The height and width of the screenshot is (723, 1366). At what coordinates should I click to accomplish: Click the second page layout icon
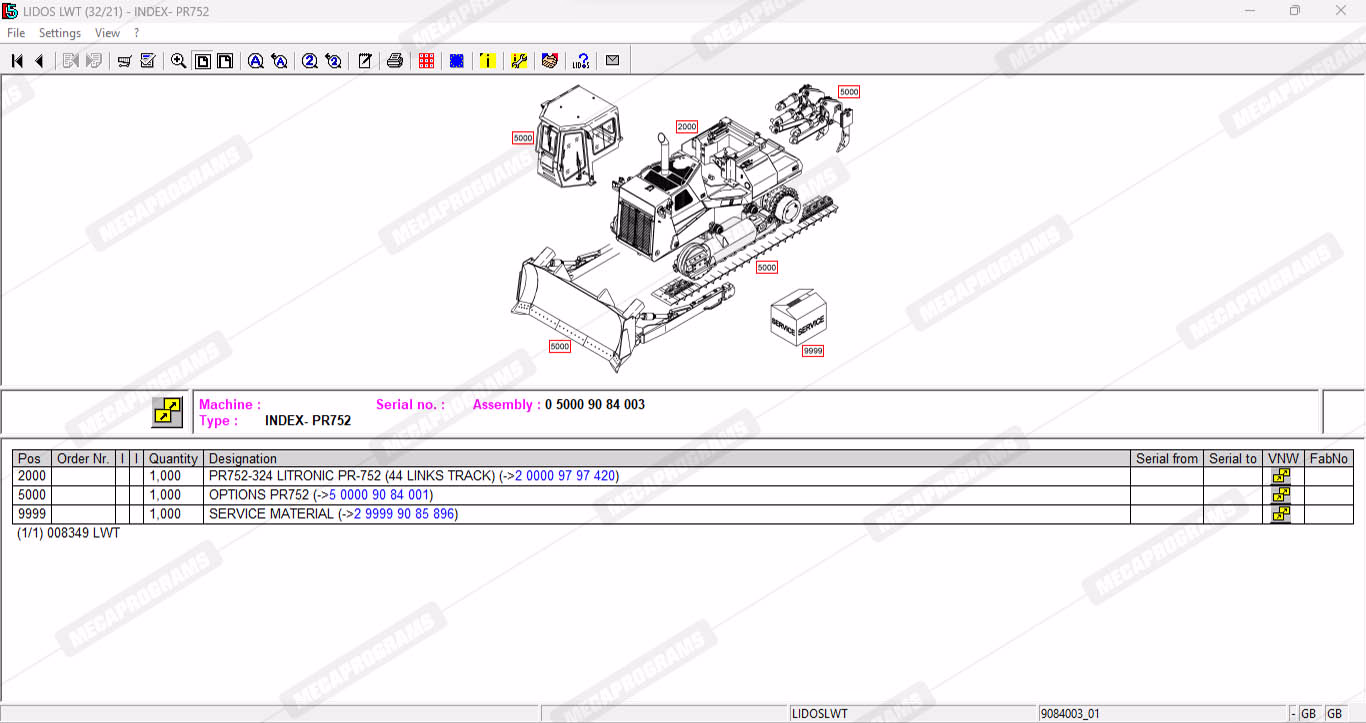225,61
